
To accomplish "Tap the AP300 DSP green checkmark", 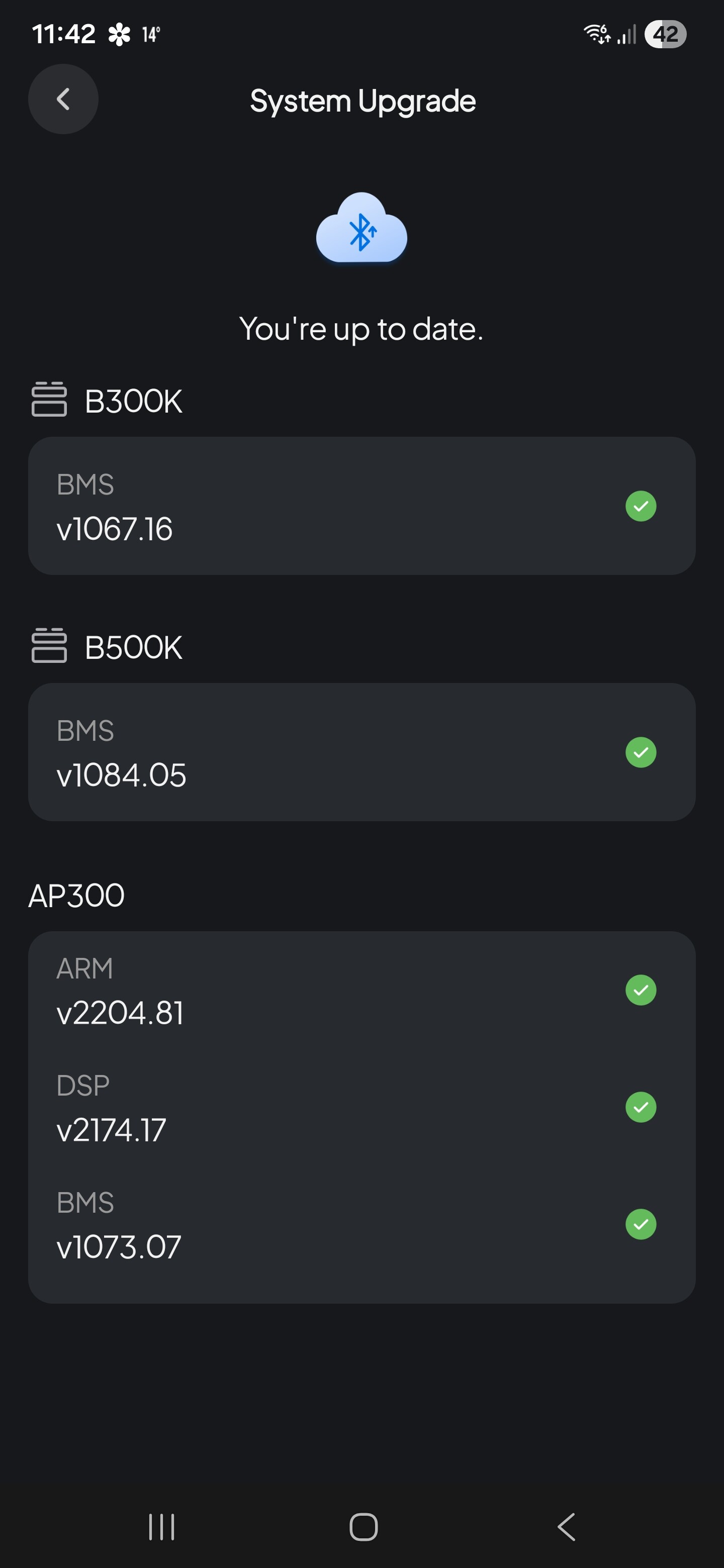I will pyautogui.click(x=641, y=1107).
